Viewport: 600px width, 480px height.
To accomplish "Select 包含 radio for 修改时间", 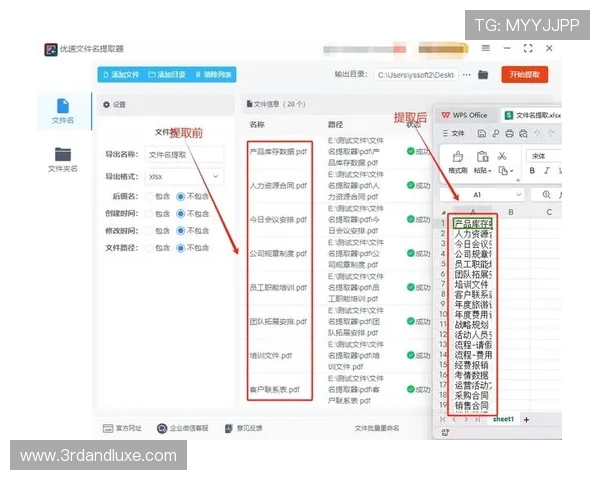I will (149, 230).
